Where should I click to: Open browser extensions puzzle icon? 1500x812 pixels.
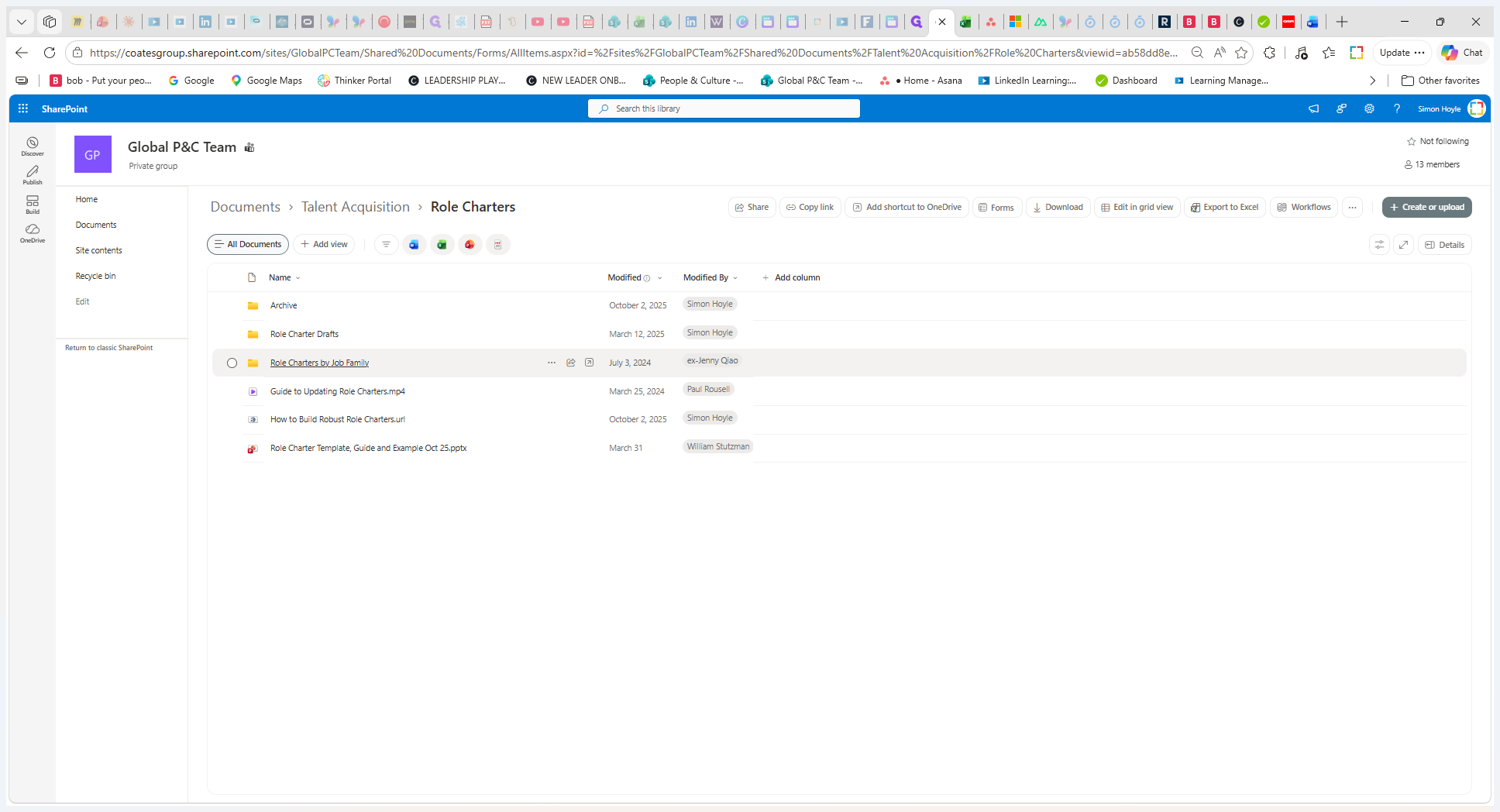click(x=1269, y=53)
